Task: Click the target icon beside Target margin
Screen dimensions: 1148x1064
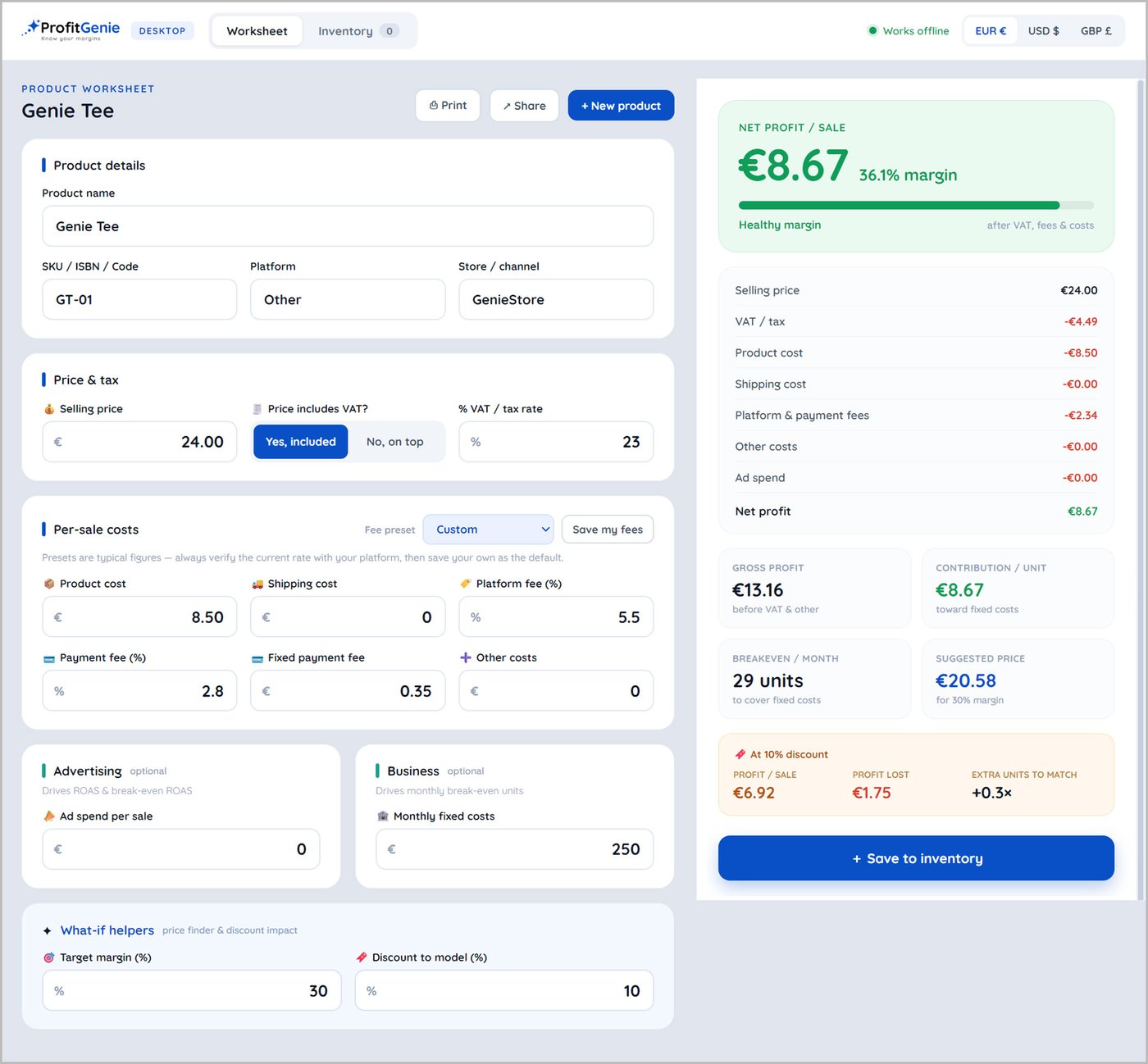Action: pyautogui.click(x=49, y=957)
